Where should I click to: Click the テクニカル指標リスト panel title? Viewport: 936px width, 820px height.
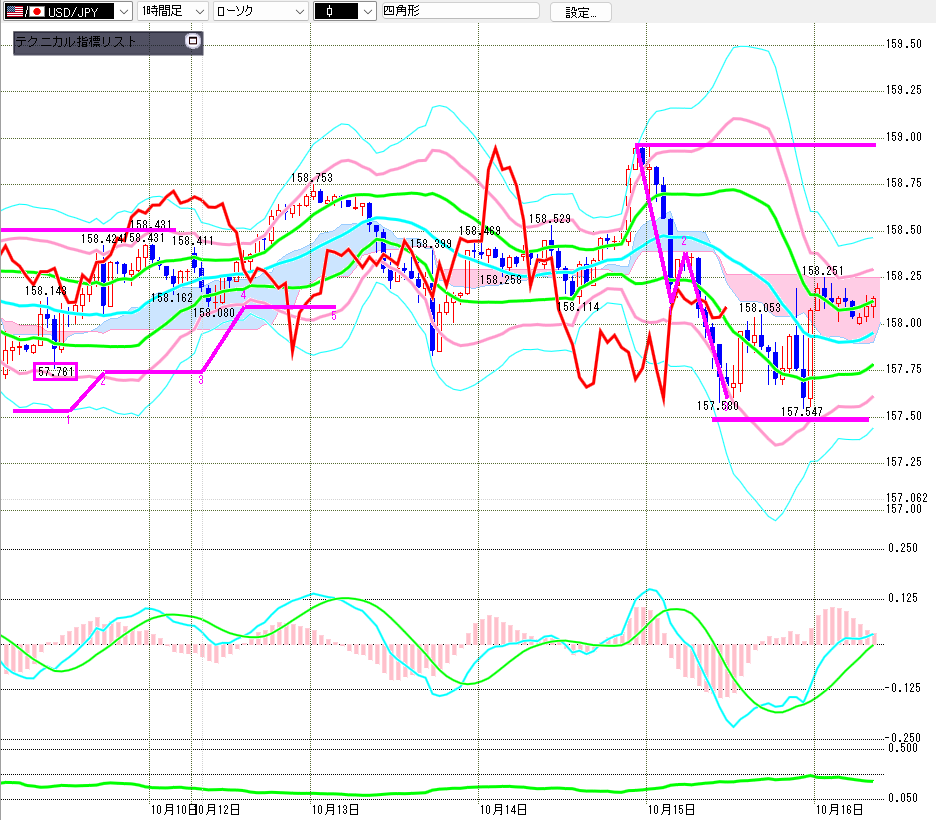[x=76, y=42]
